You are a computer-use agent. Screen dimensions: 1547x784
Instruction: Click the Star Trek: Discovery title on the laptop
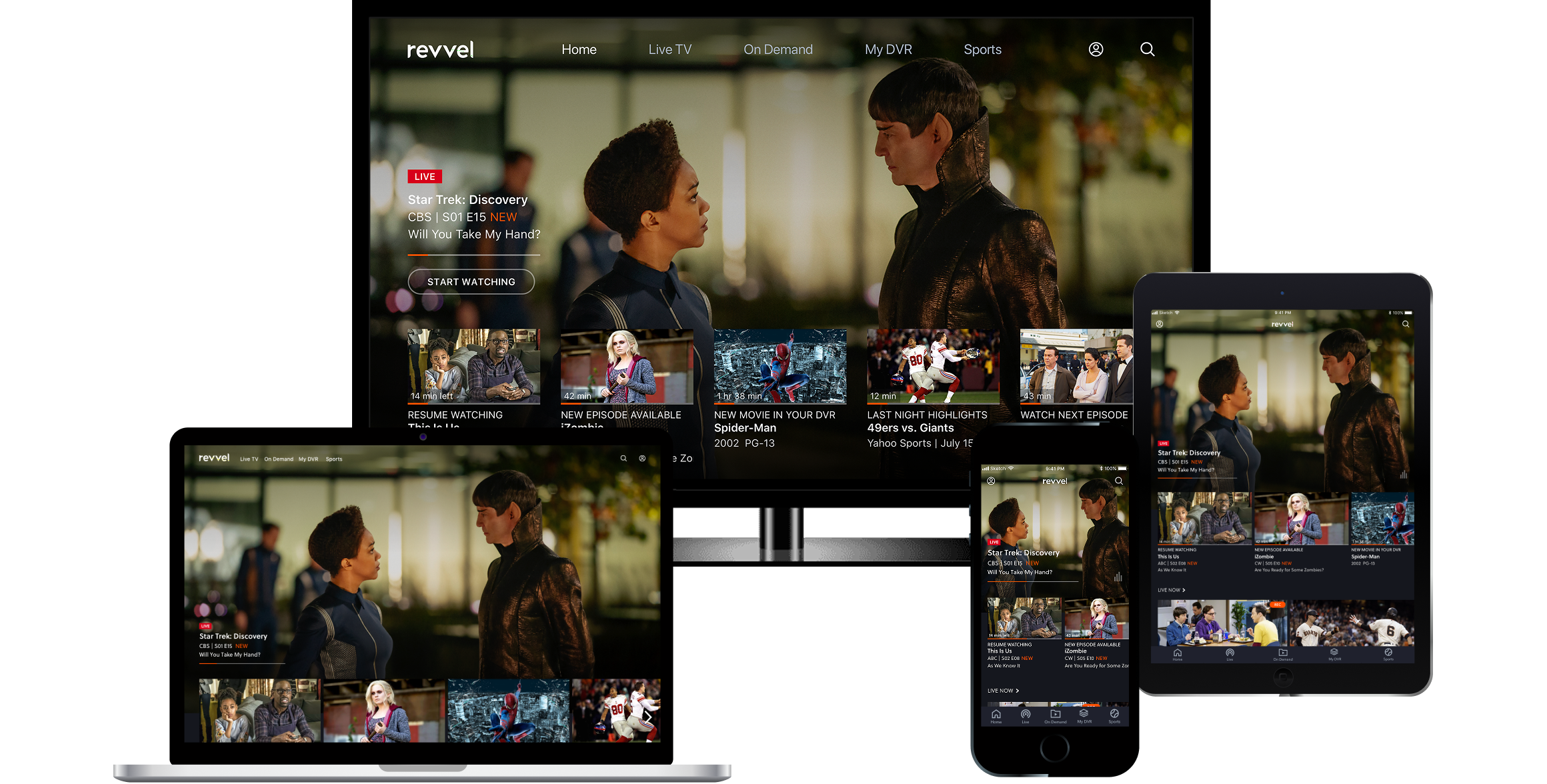pyautogui.click(x=233, y=636)
